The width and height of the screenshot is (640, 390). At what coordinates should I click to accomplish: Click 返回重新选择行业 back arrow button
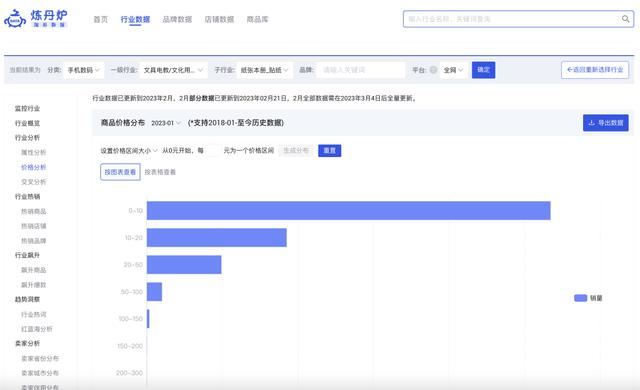595,70
